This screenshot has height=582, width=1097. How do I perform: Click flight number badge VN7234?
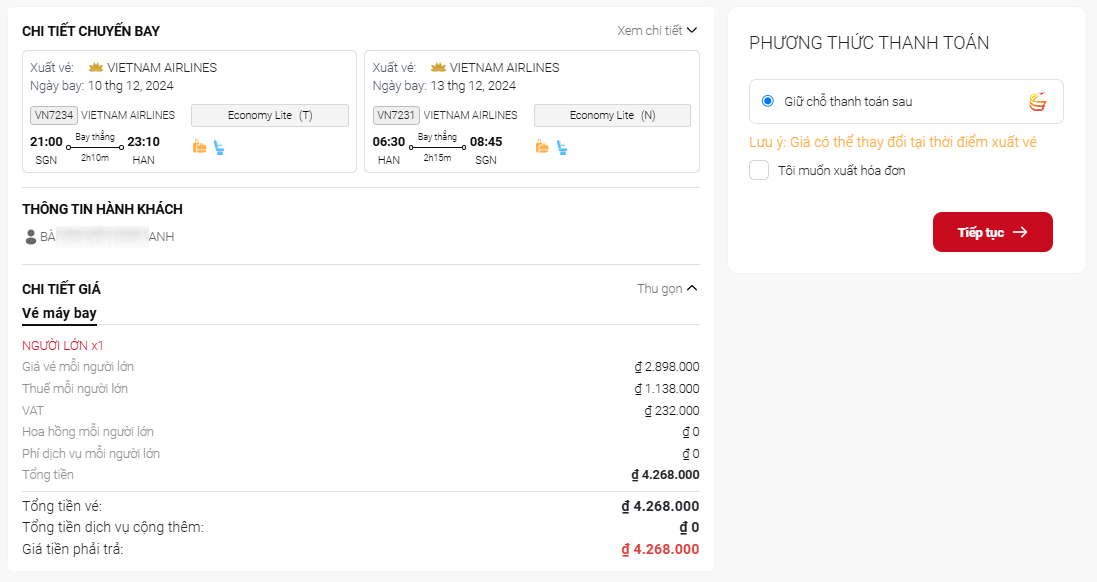click(54, 115)
